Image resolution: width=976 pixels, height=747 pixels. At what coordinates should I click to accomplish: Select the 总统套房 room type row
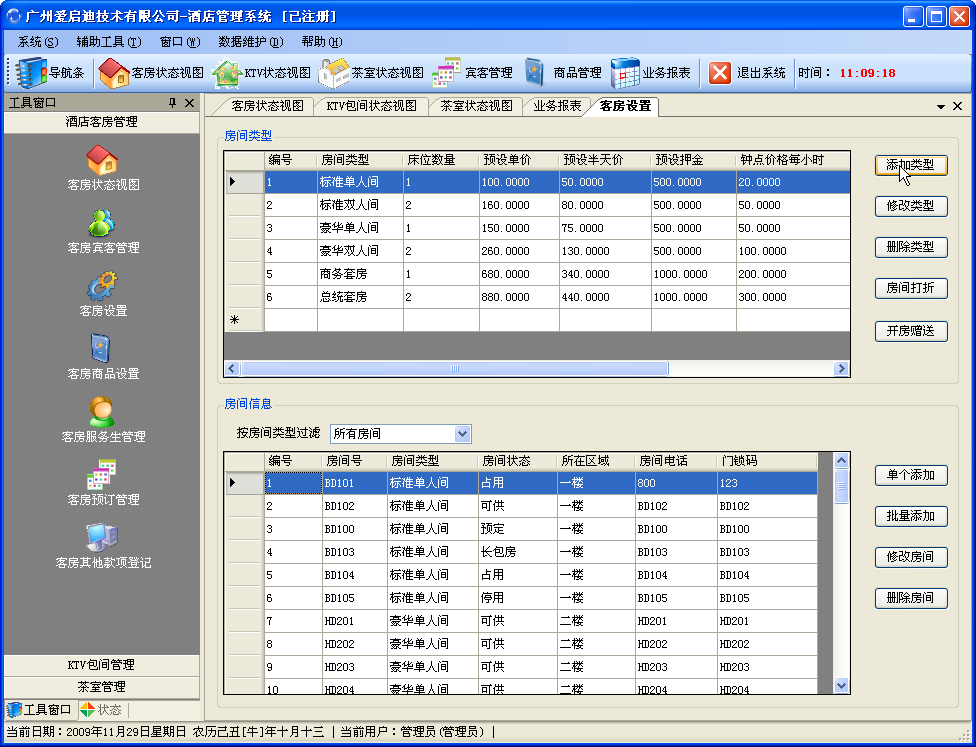pos(538,298)
